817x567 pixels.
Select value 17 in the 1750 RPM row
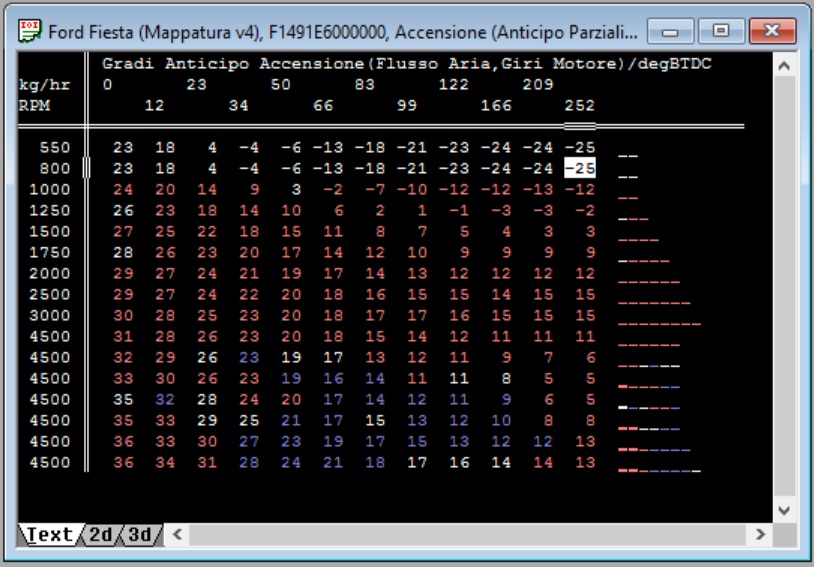pos(291,252)
